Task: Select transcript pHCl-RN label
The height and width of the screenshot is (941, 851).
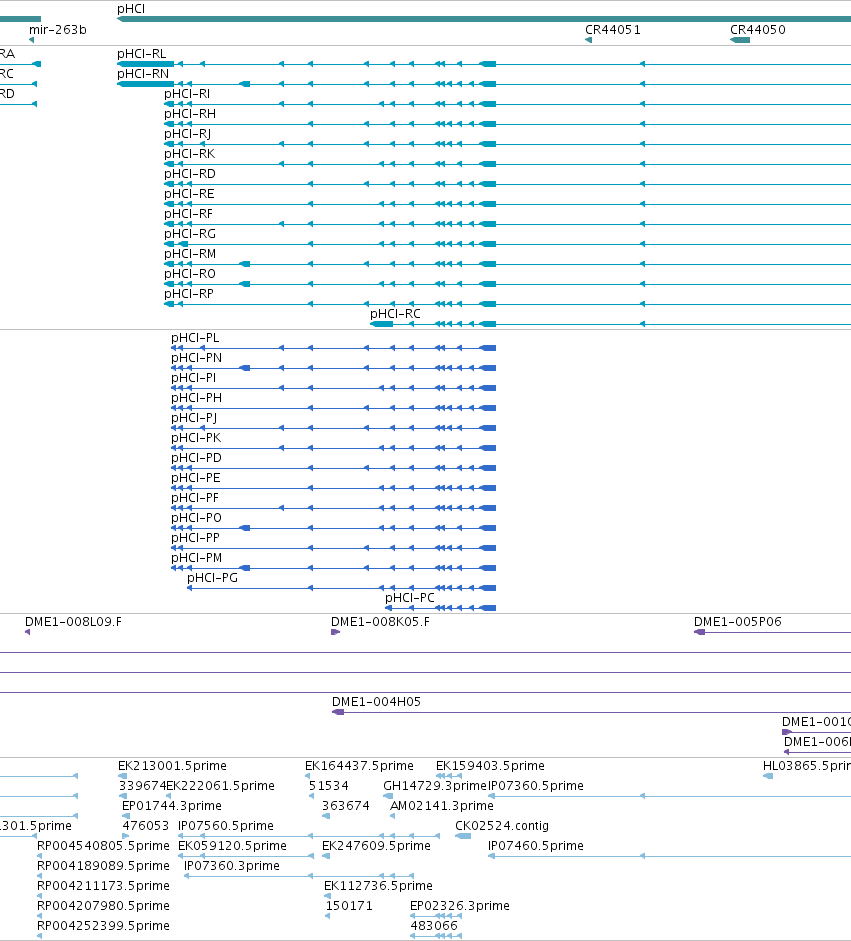Action: (x=143, y=73)
